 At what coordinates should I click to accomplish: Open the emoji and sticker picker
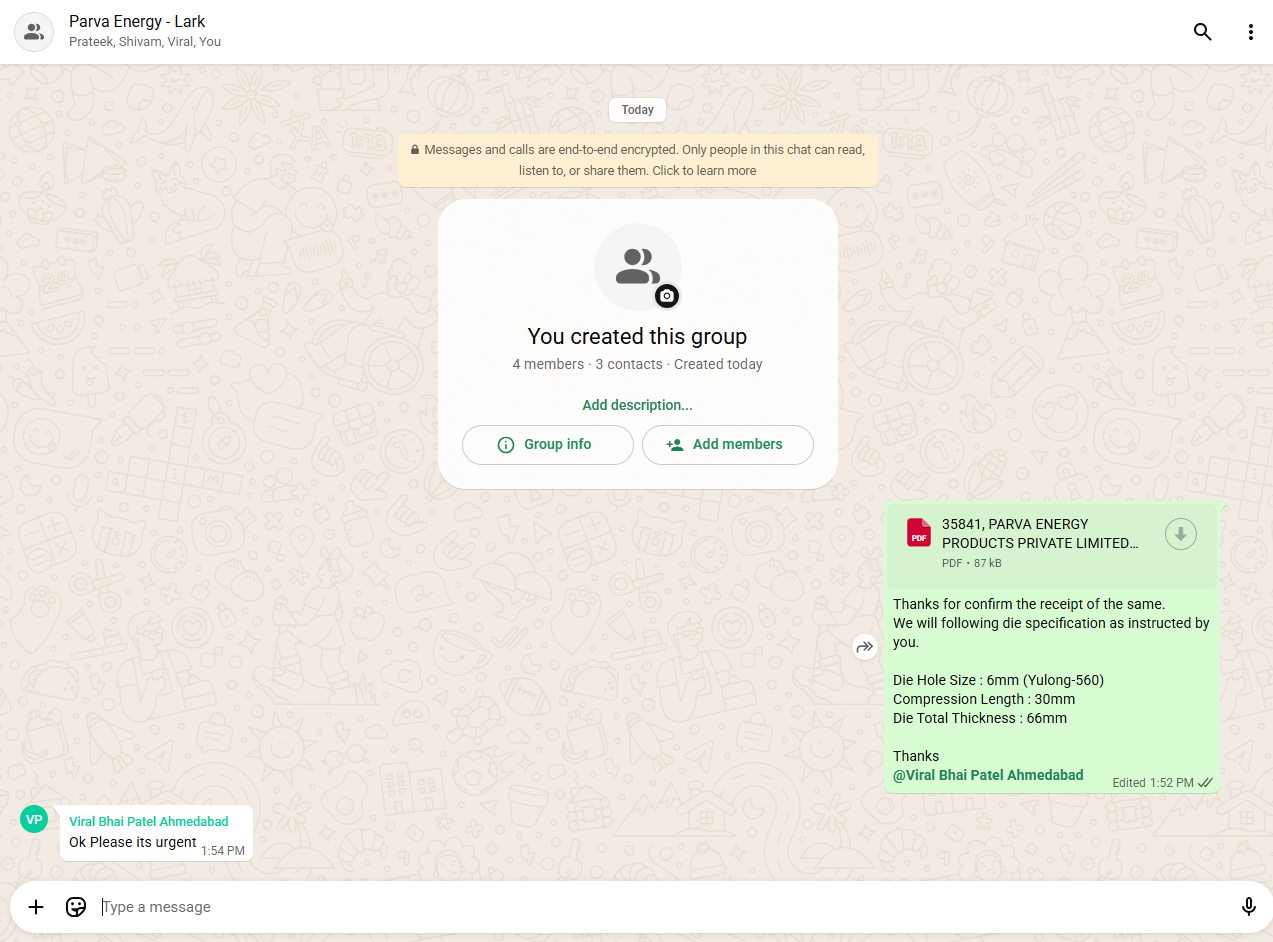76,907
